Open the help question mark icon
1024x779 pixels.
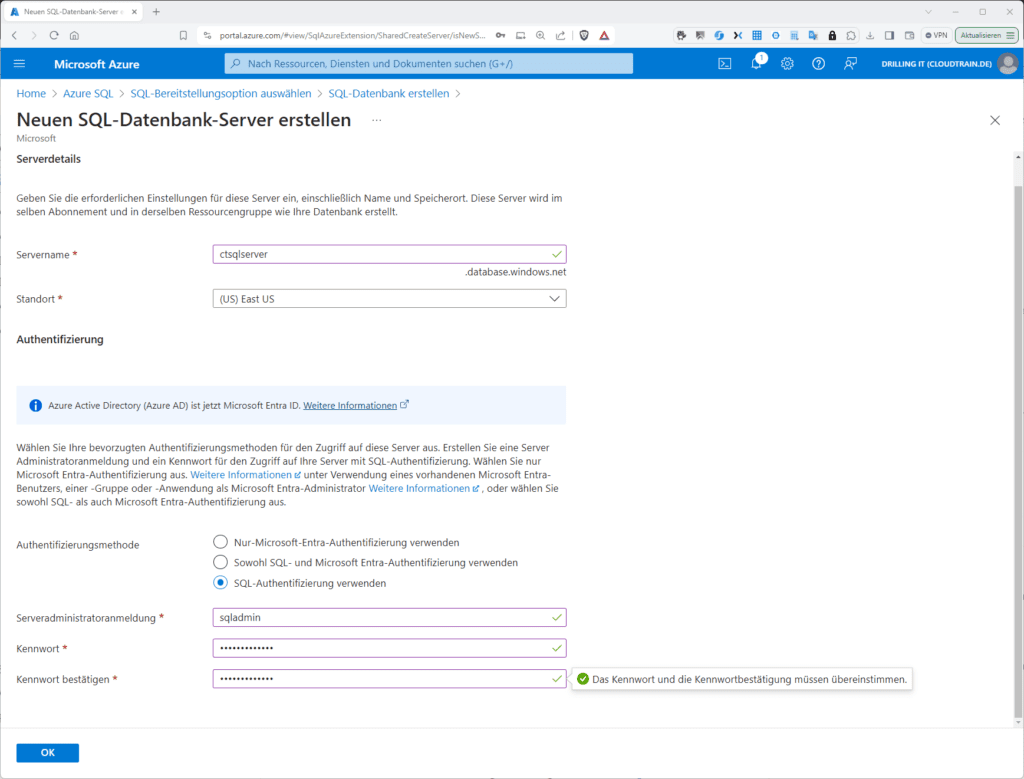pyautogui.click(x=818, y=63)
